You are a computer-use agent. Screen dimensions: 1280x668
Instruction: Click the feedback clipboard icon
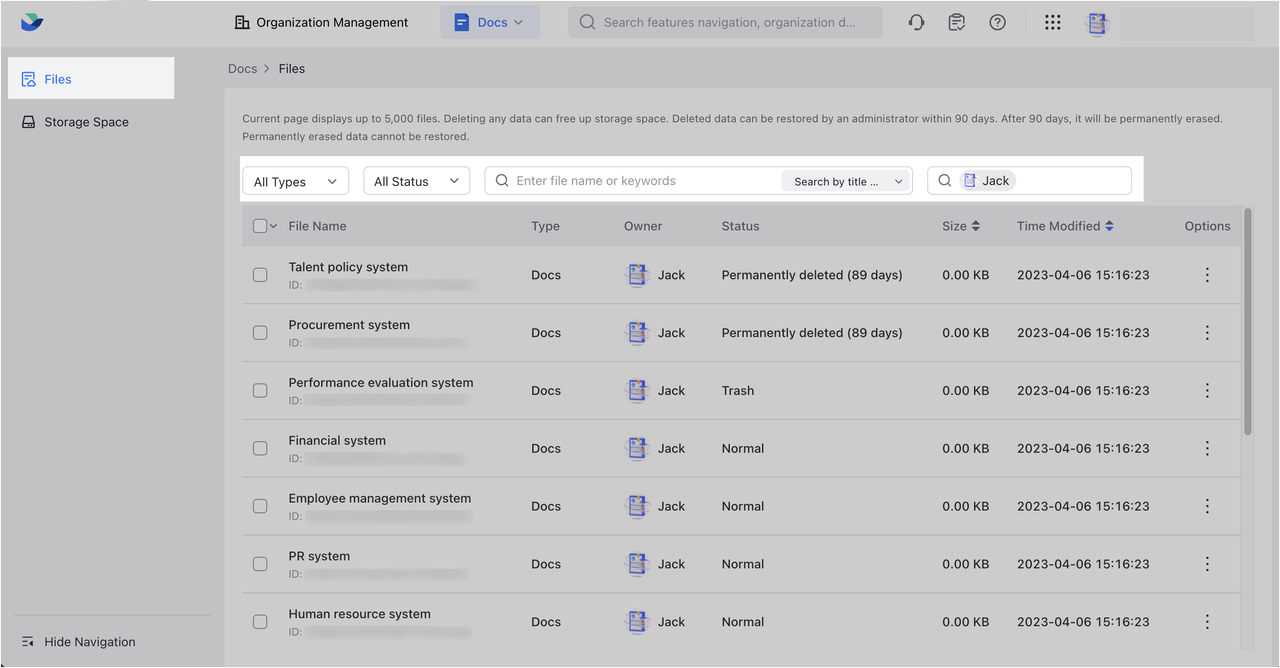coord(956,21)
